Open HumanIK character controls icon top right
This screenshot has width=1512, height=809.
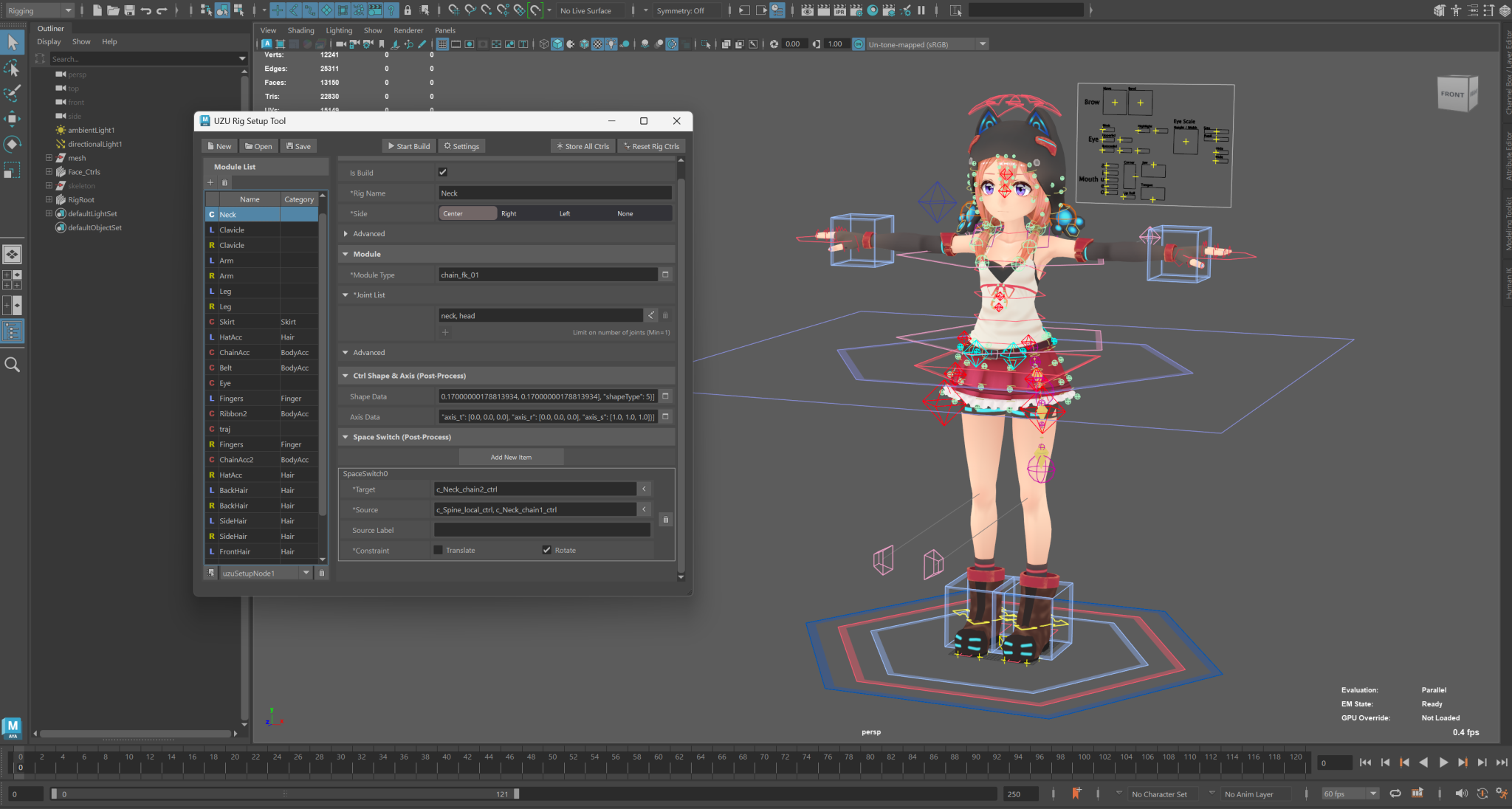(x=1456, y=10)
